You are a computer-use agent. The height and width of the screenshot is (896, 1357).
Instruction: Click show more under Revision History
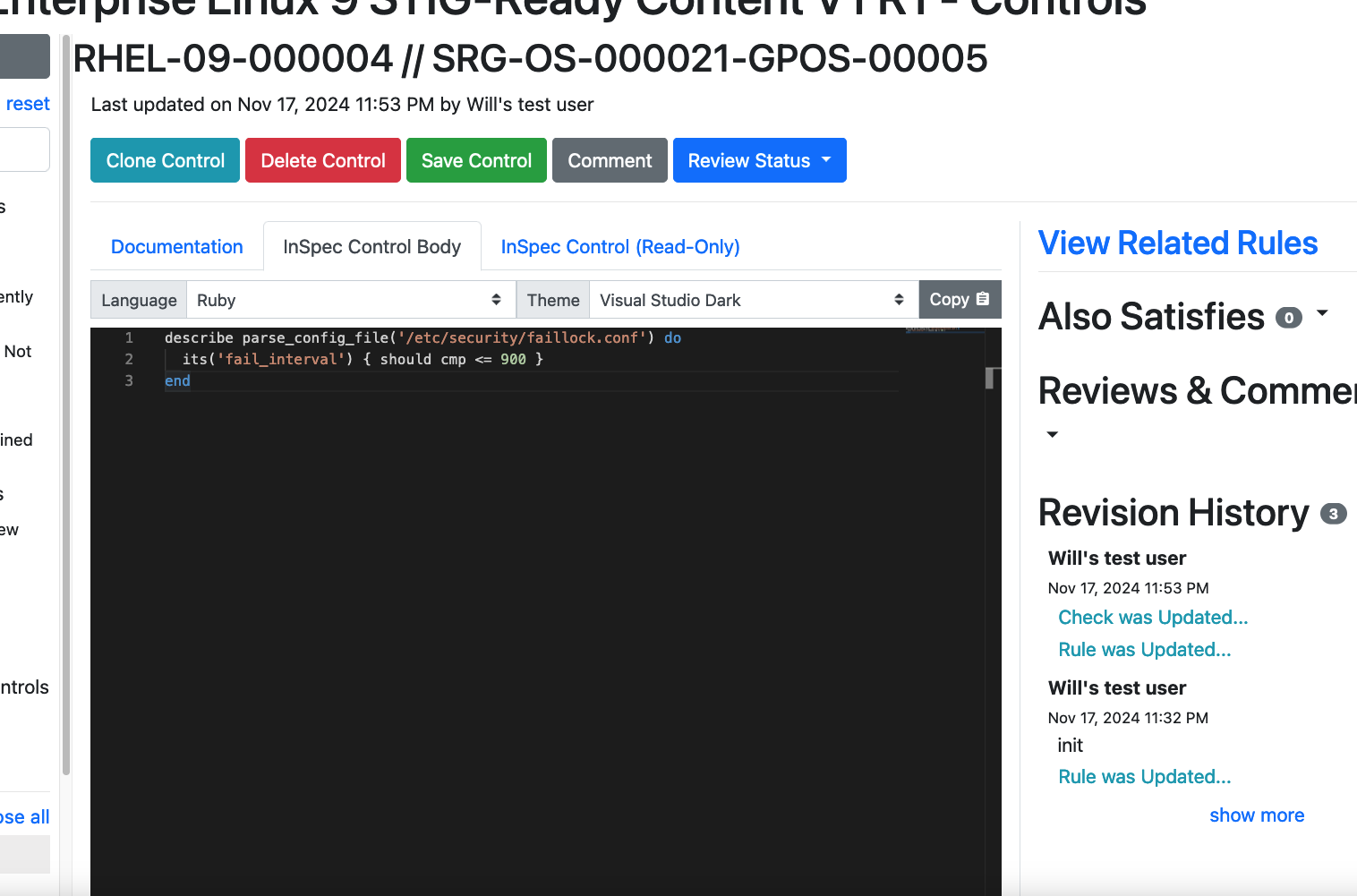[x=1256, y=815]
